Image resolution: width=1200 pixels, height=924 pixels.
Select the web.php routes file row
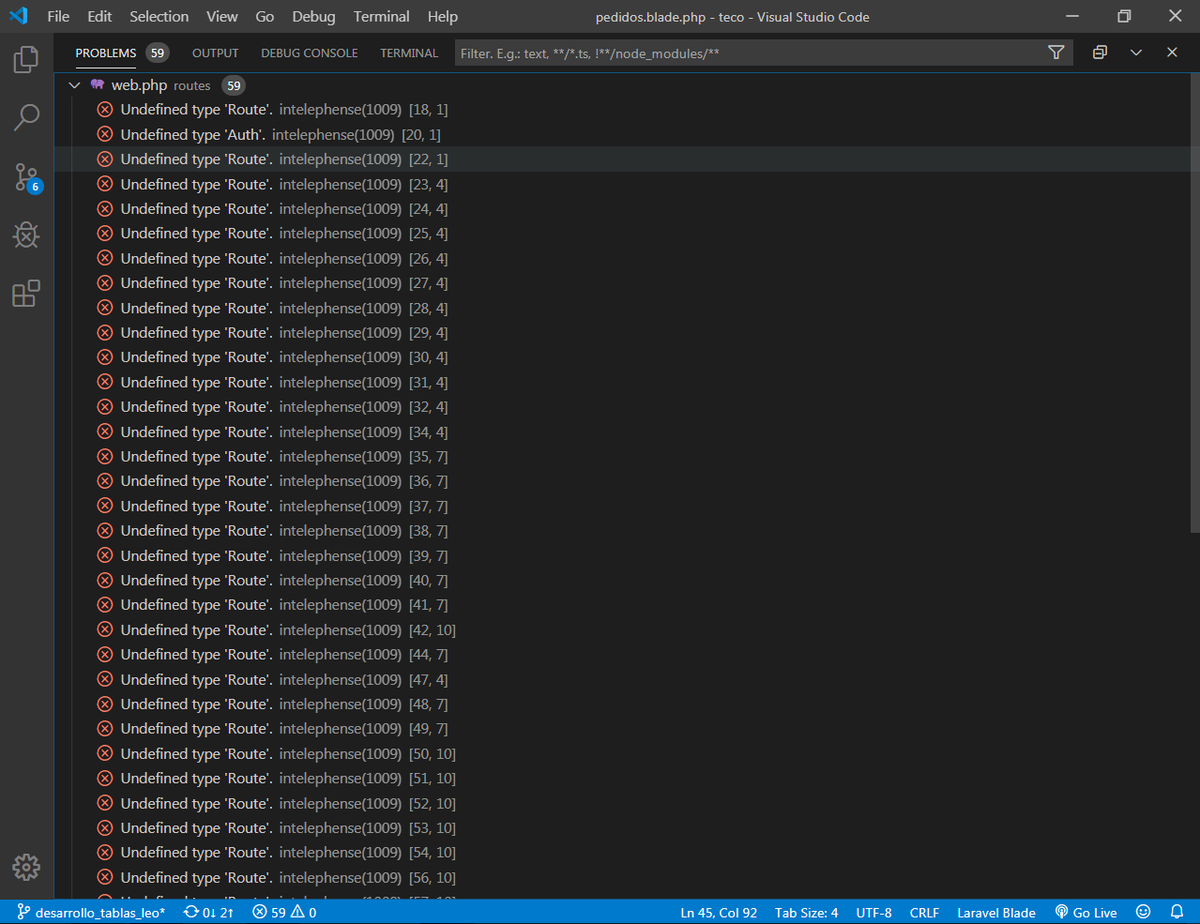tap(627, 85)
